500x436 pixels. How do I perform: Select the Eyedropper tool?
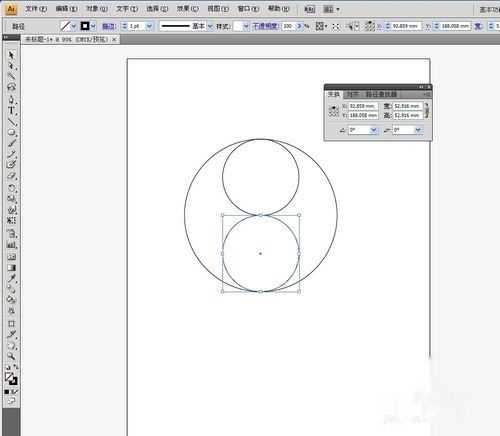pyautogui.click(x=11, y=278)
